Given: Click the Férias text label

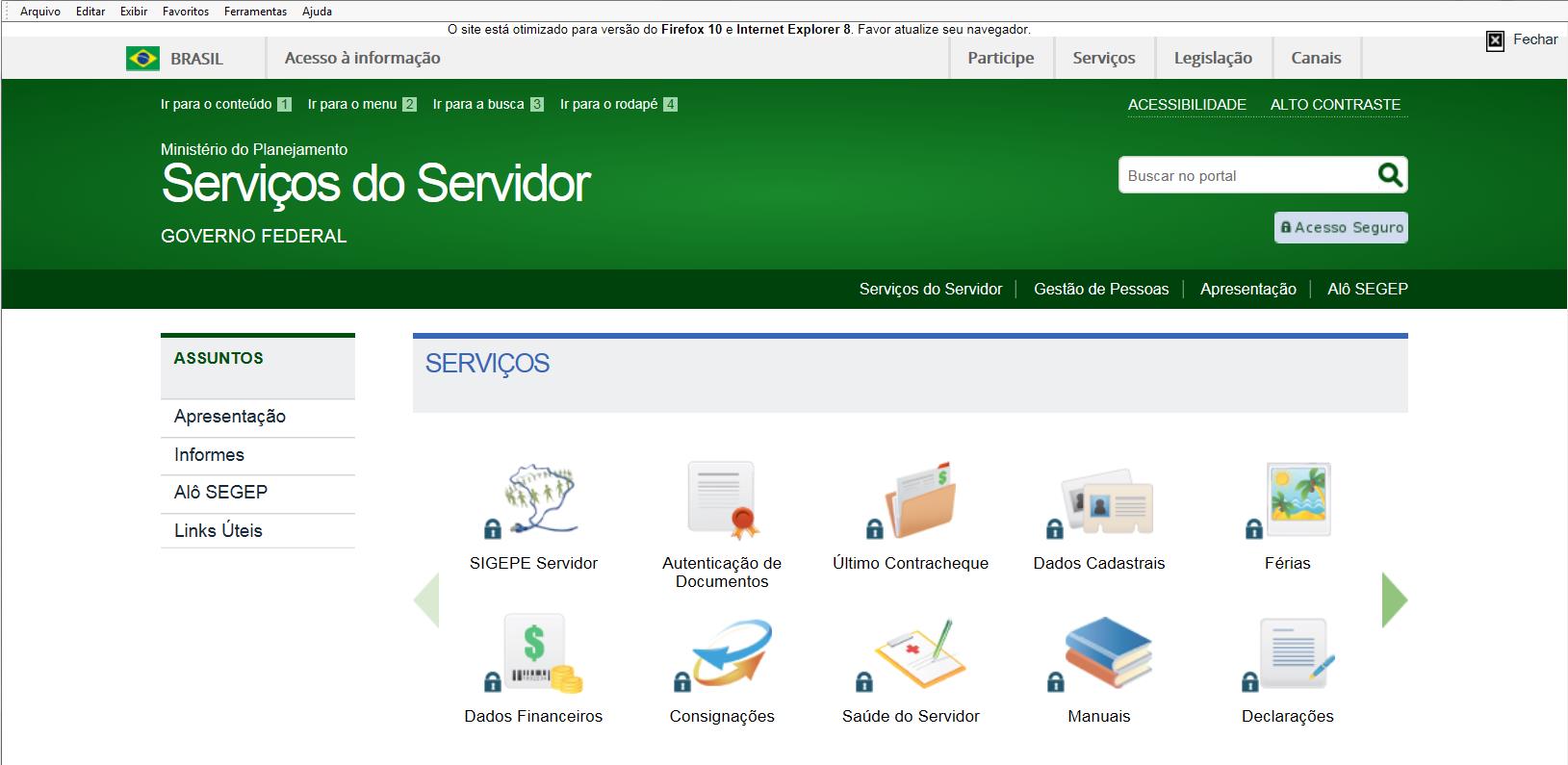Looking at the screenshot, I should pos(1288,563).
